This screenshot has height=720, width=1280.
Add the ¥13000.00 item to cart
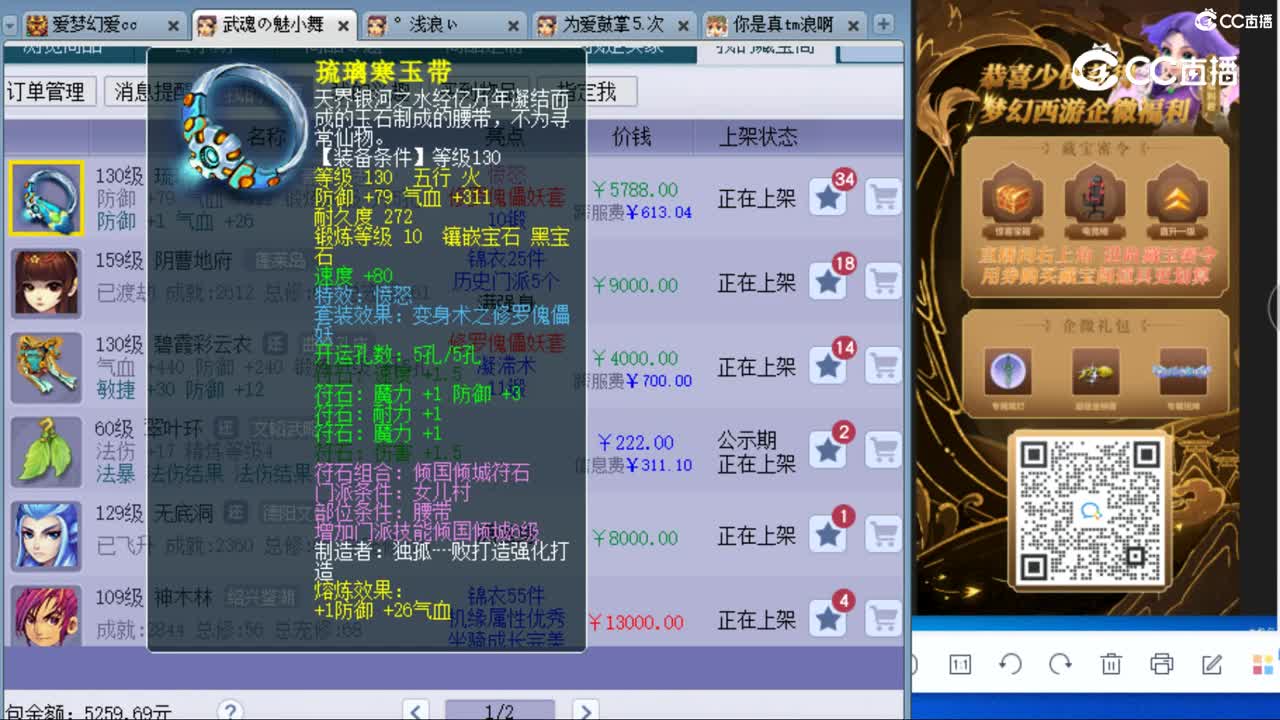tap(883, 619)
